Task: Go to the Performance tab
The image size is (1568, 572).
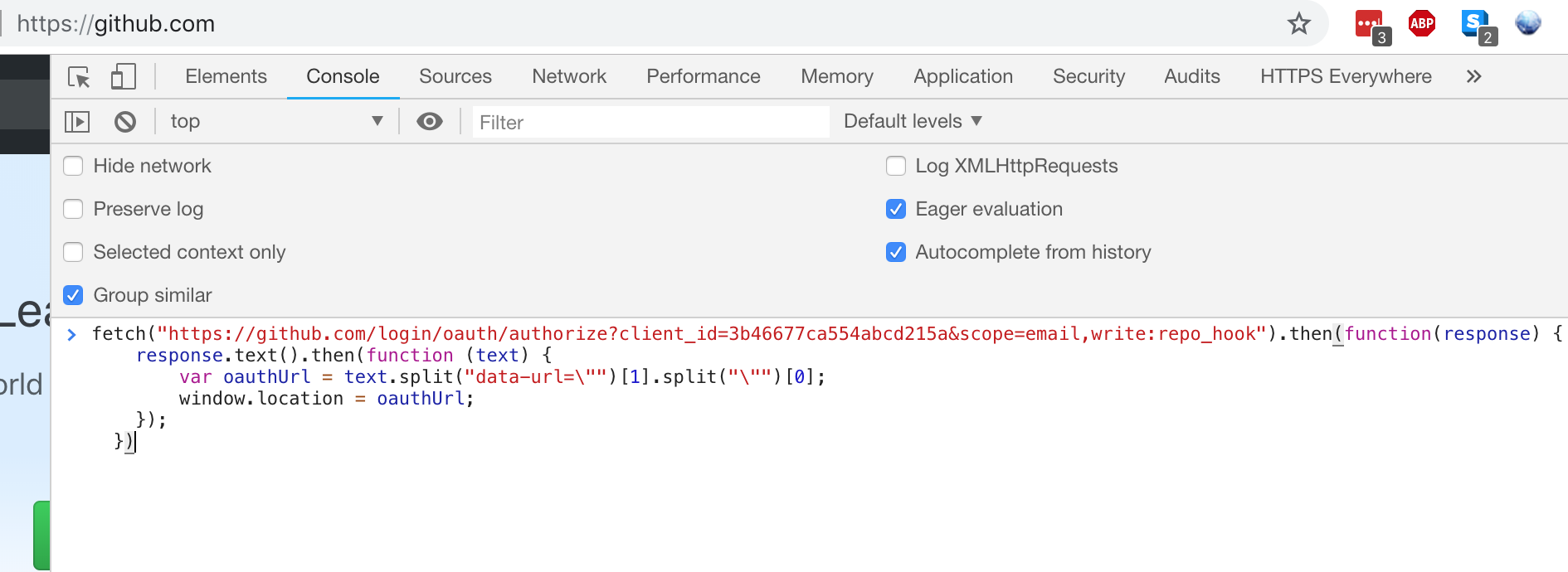Action: tap(704, 76)
